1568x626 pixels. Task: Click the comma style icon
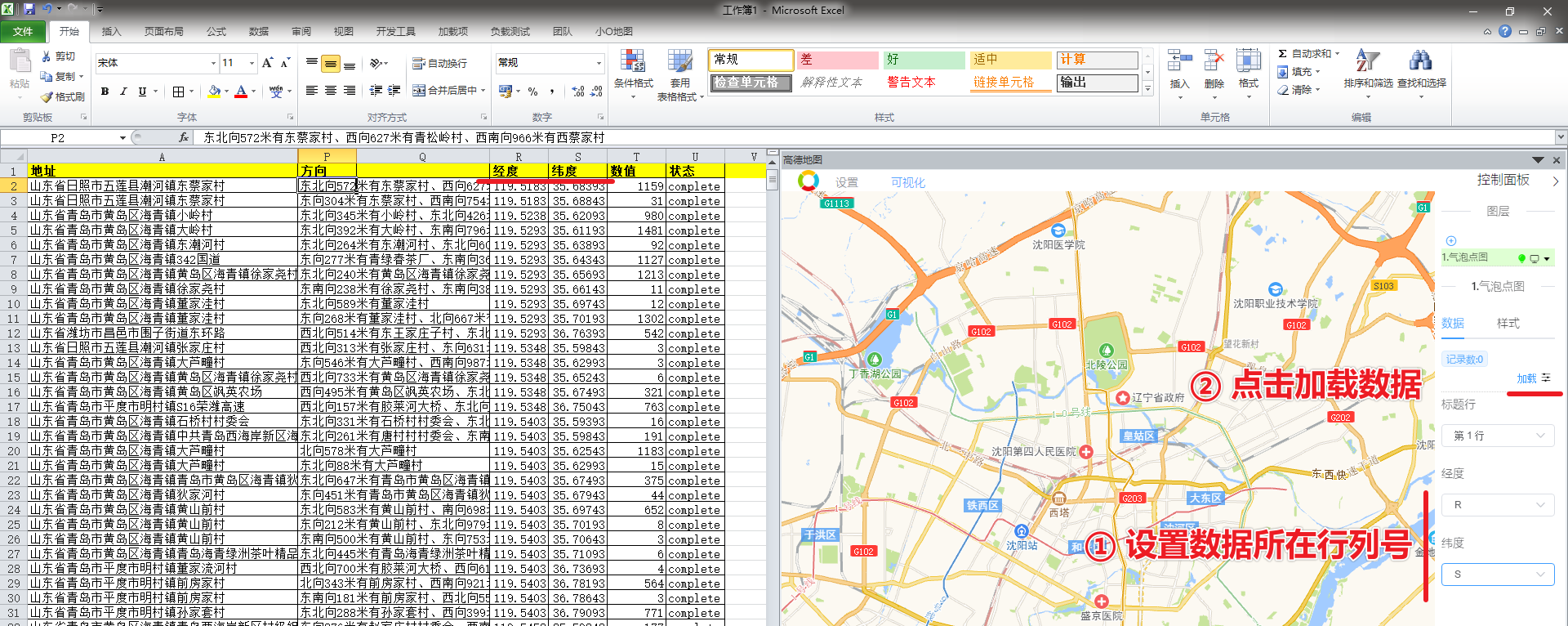552,92
